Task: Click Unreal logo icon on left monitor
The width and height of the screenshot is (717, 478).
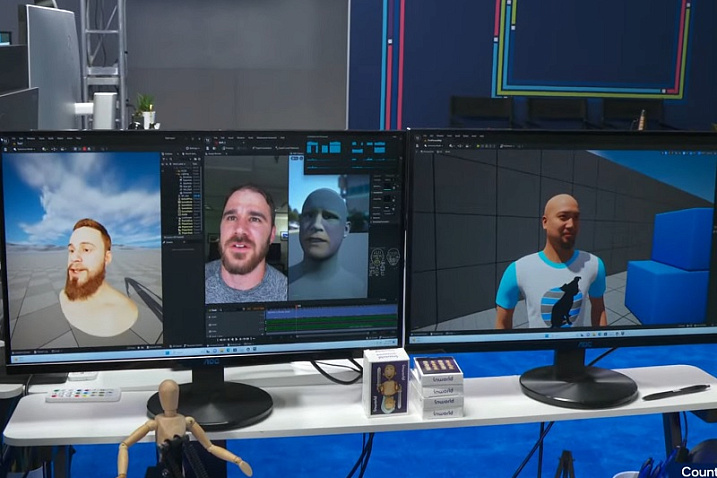Action: [5, 140]
